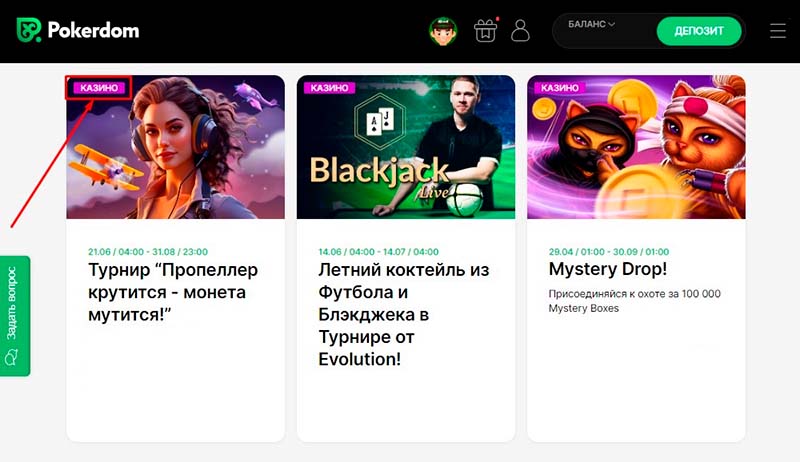Click the Депозит button
800x462 pixels.
[x=698, y=31]
